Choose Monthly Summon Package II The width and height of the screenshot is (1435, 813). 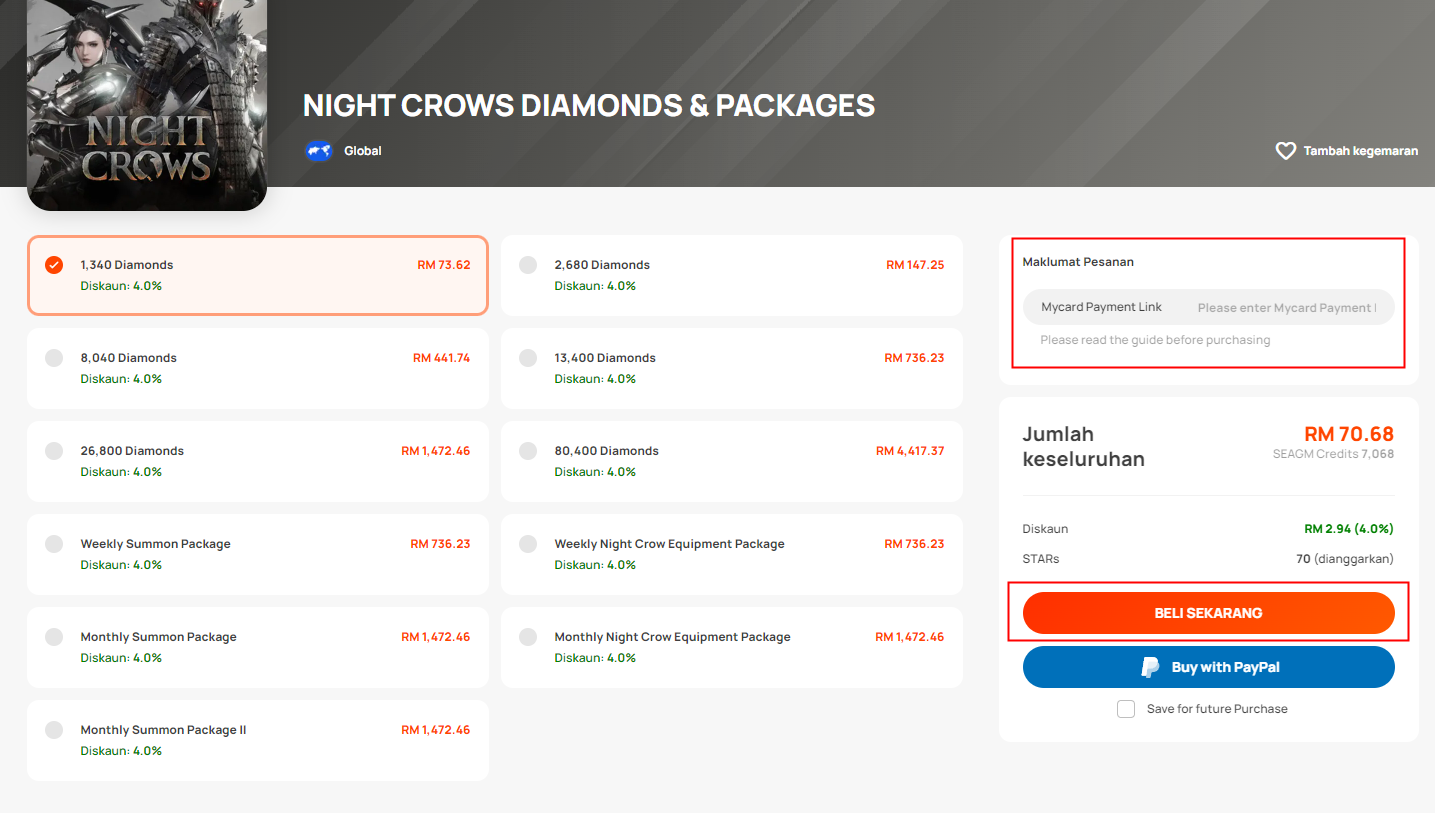coord(258,740)
